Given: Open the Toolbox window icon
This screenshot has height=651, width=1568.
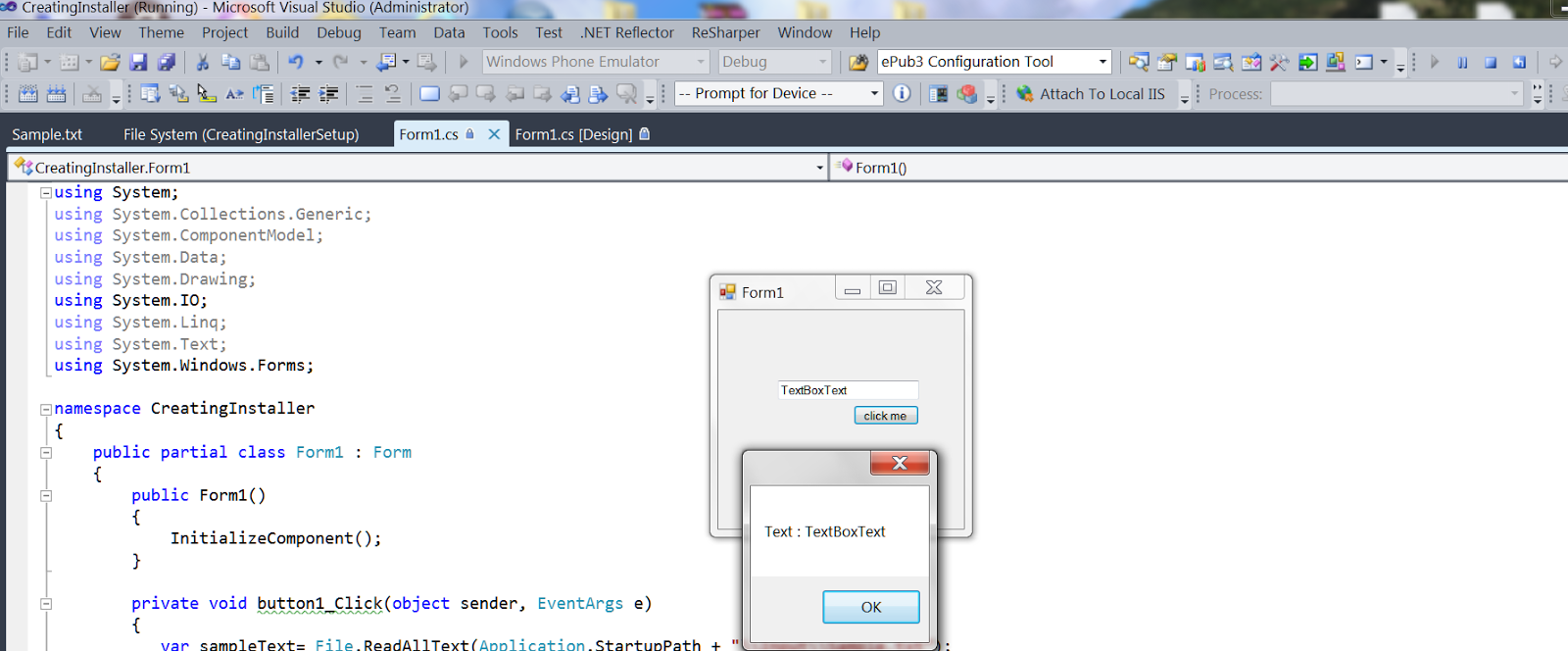Looking at the screenshot, I should coord(1279,62).
